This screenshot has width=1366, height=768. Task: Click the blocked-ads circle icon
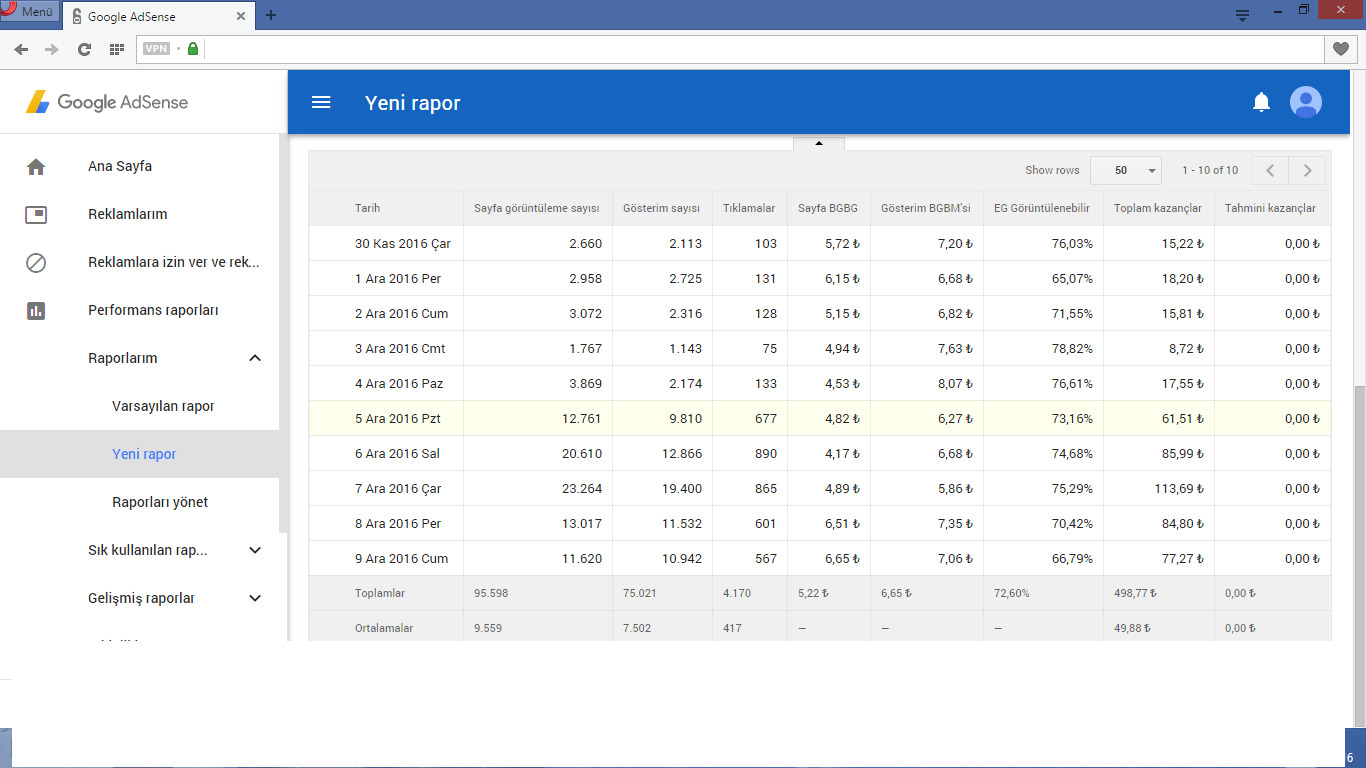(x=36, y=263)
